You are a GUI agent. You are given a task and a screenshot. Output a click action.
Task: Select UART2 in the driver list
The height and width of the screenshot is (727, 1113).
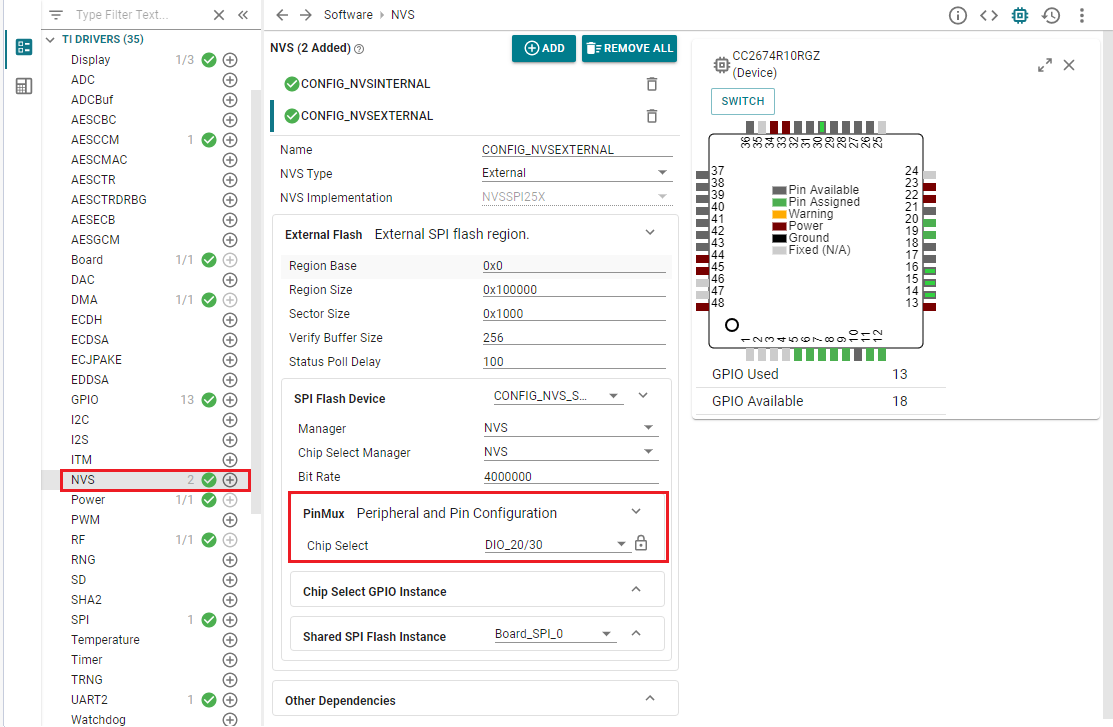[x=89, y=700]
